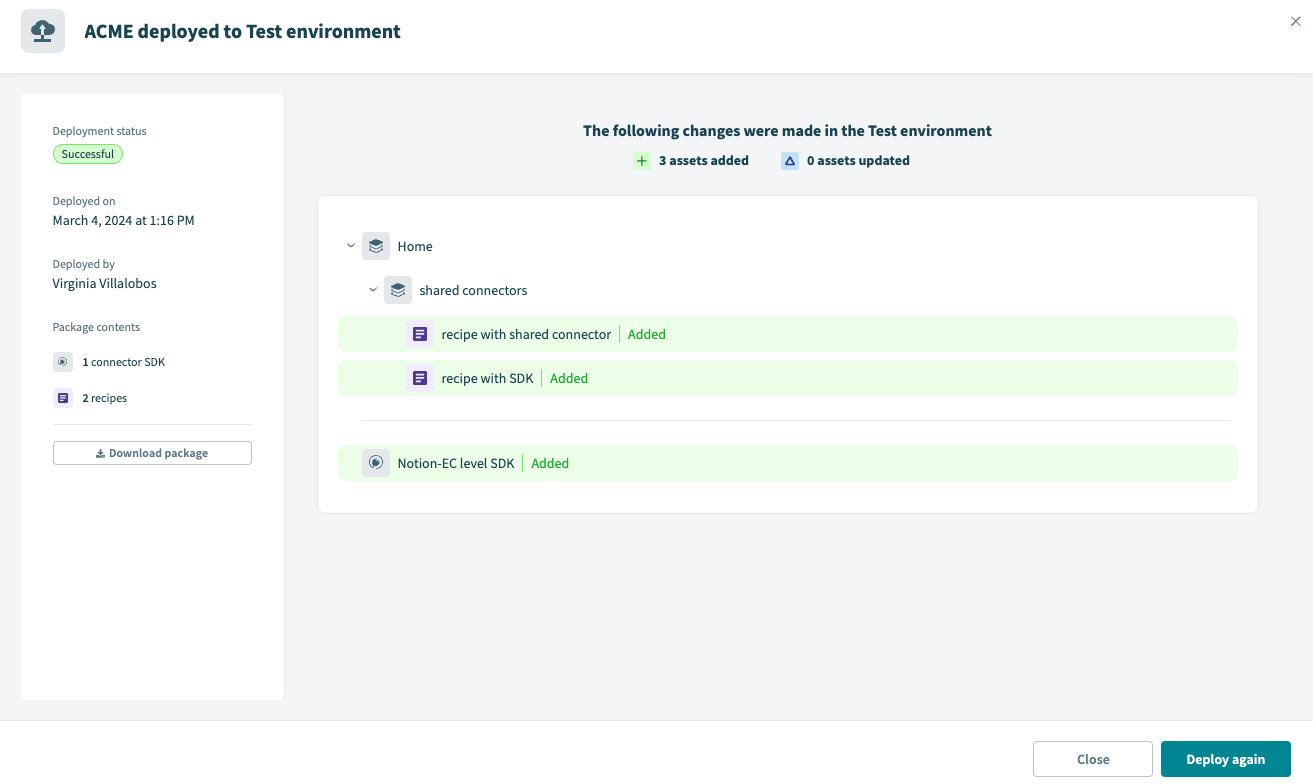The width and height of the screenshot is (1313, 784).
Task: Click the green plus assets added icon
Action: (642, 160)
